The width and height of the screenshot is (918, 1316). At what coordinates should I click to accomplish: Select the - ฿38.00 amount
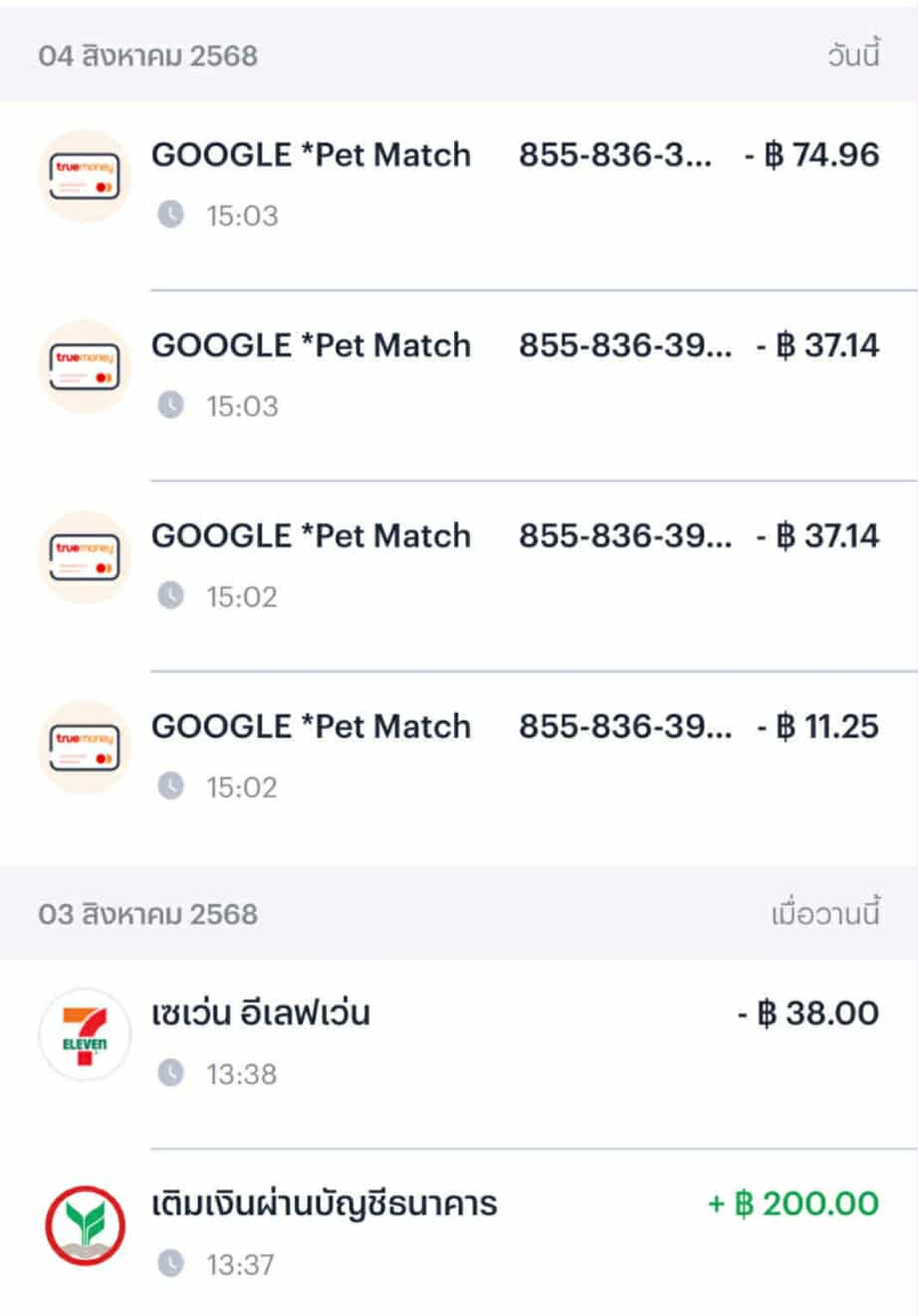tap(807, 1013)
